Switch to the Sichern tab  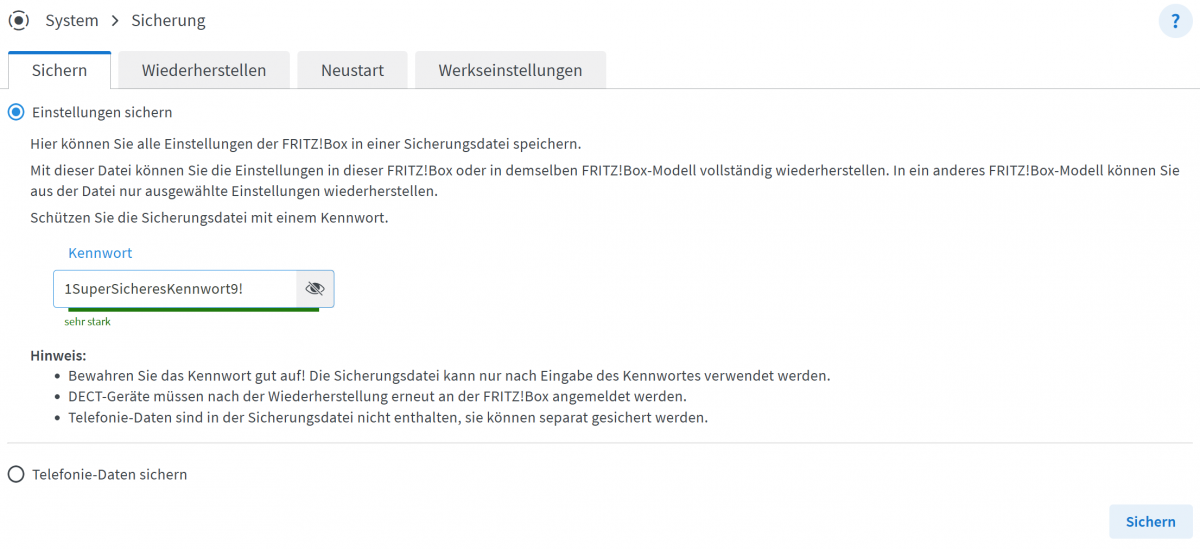tap(59, 70)
